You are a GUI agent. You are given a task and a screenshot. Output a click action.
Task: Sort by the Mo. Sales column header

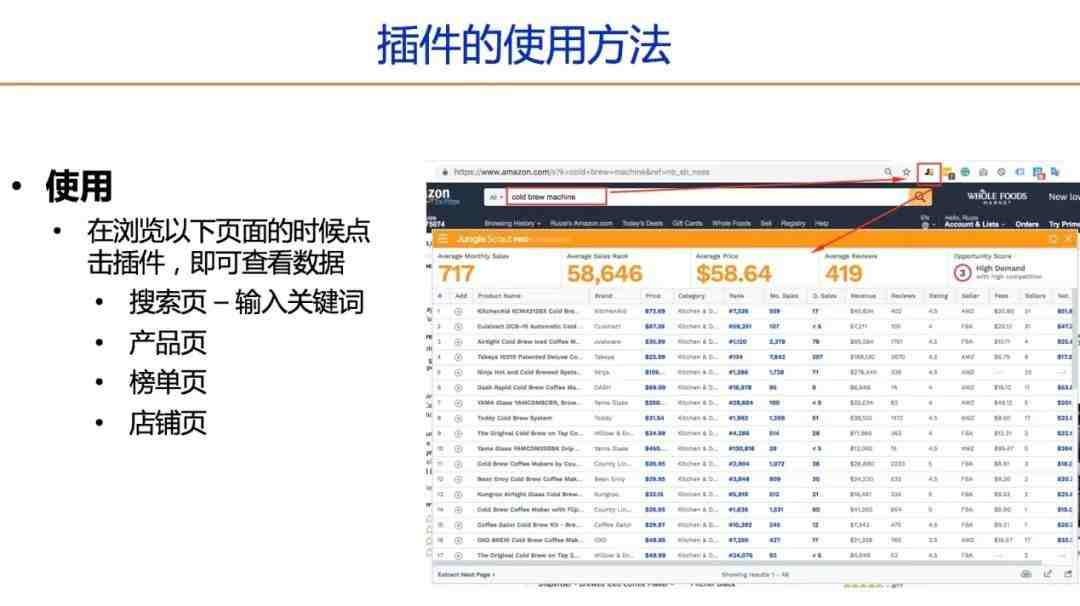coord(784,295)
